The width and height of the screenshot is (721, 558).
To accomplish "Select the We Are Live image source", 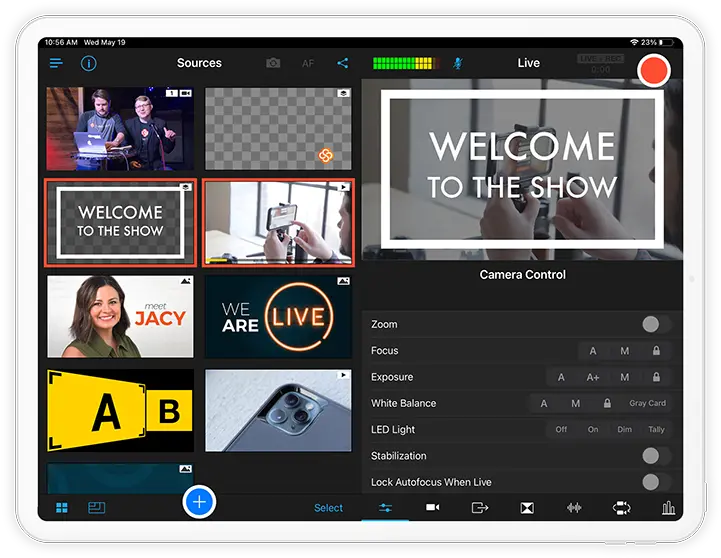I will click(x=278, y=317).
